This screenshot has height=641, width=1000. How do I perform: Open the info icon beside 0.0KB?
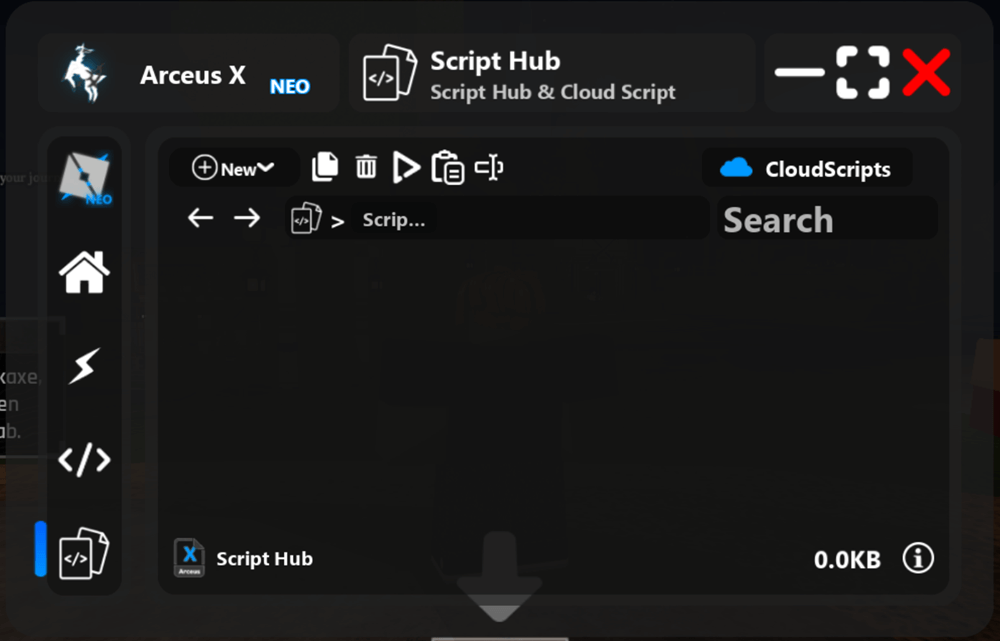click(918, 558)
